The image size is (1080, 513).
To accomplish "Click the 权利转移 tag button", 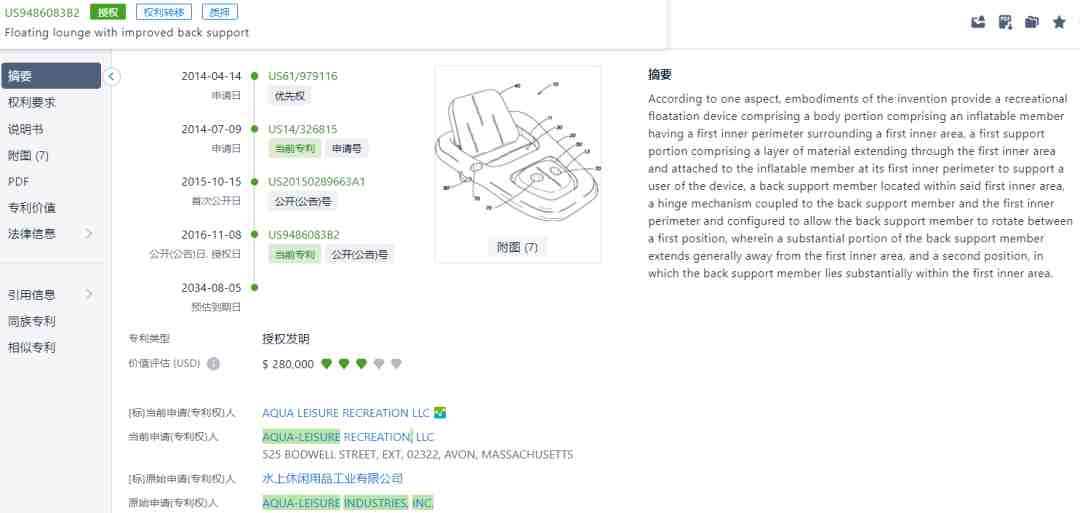I will tap(164, 12).
